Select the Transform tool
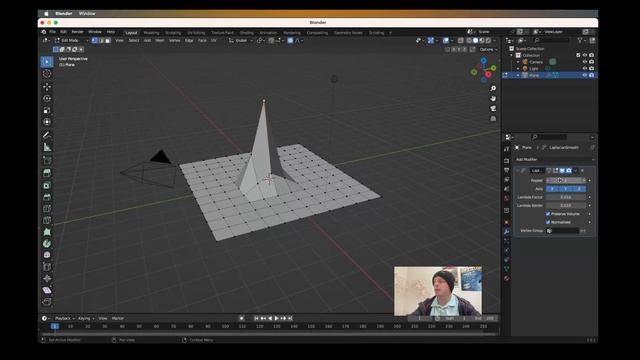 47,122
